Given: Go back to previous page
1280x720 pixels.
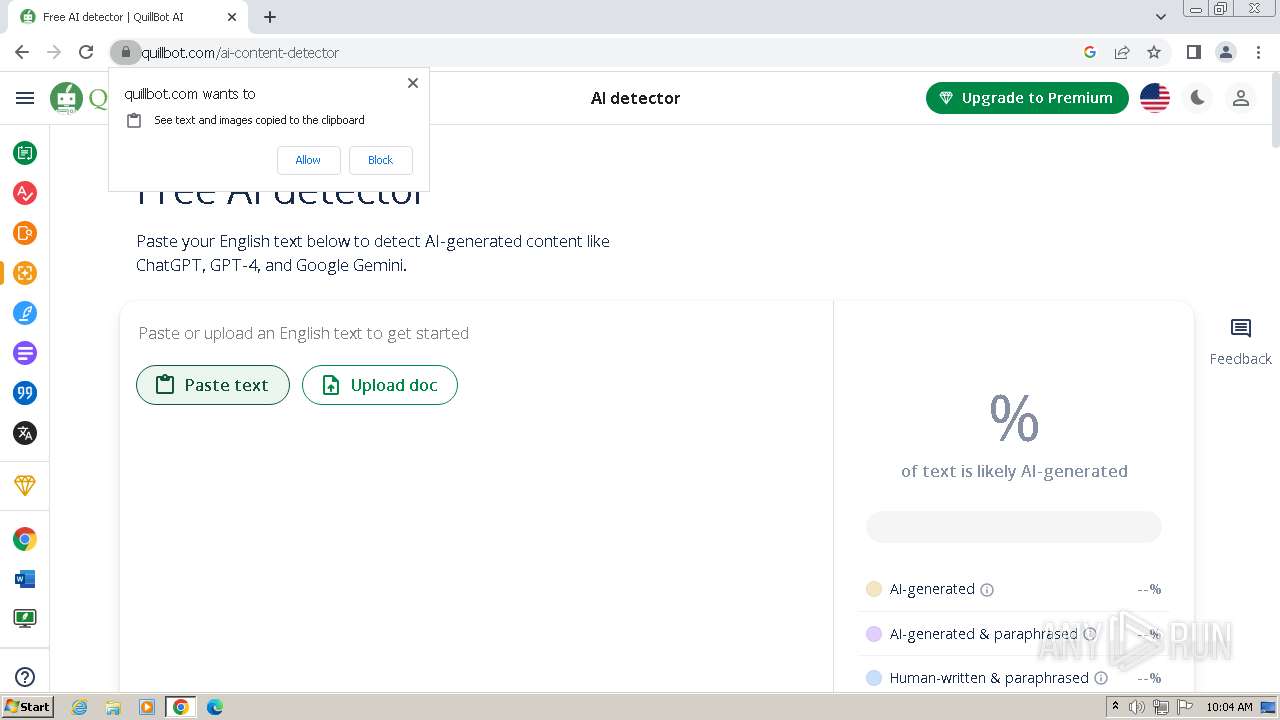Looking at the screenshot, I should click(22, 52).
